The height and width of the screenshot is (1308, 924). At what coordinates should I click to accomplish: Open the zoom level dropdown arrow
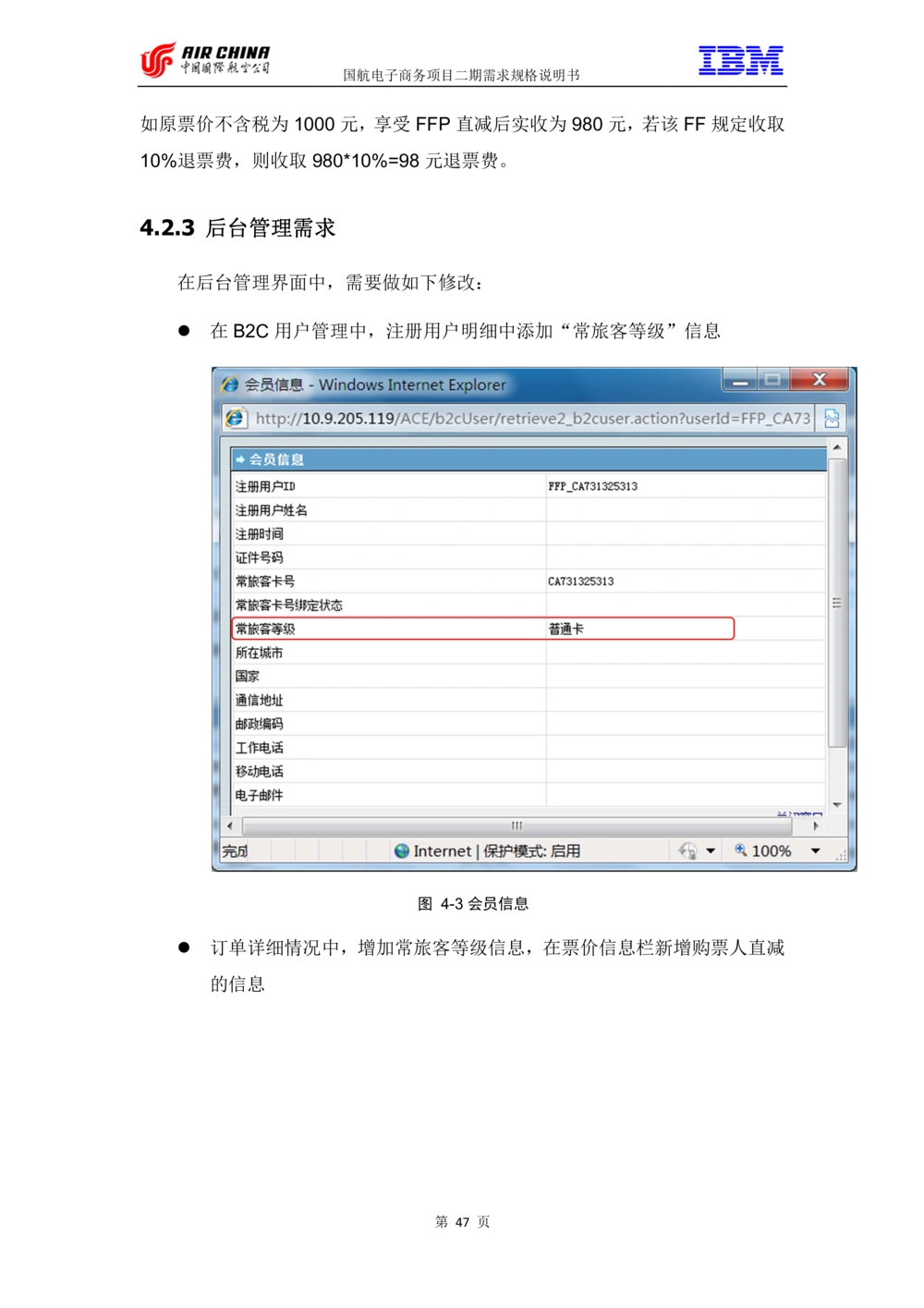(816, 851)
